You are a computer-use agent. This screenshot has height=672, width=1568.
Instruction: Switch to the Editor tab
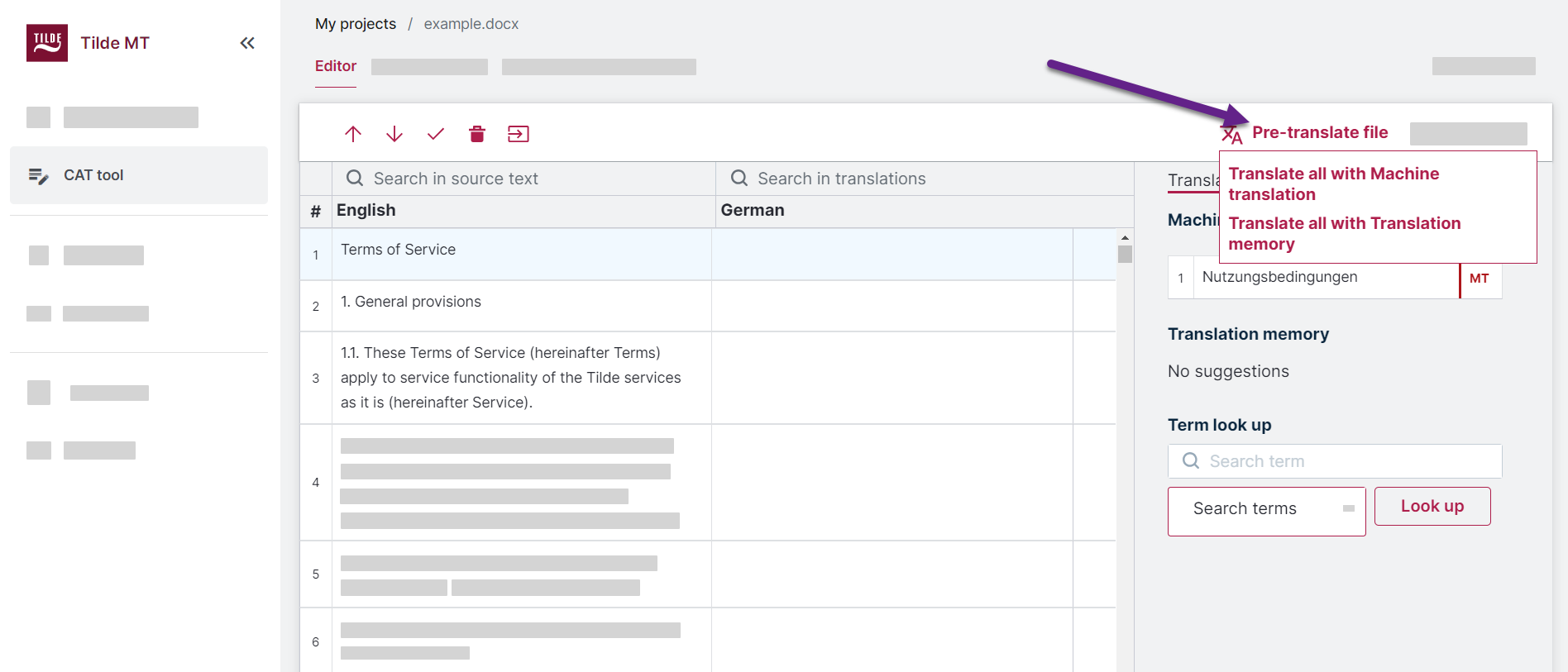click(336, 66)
